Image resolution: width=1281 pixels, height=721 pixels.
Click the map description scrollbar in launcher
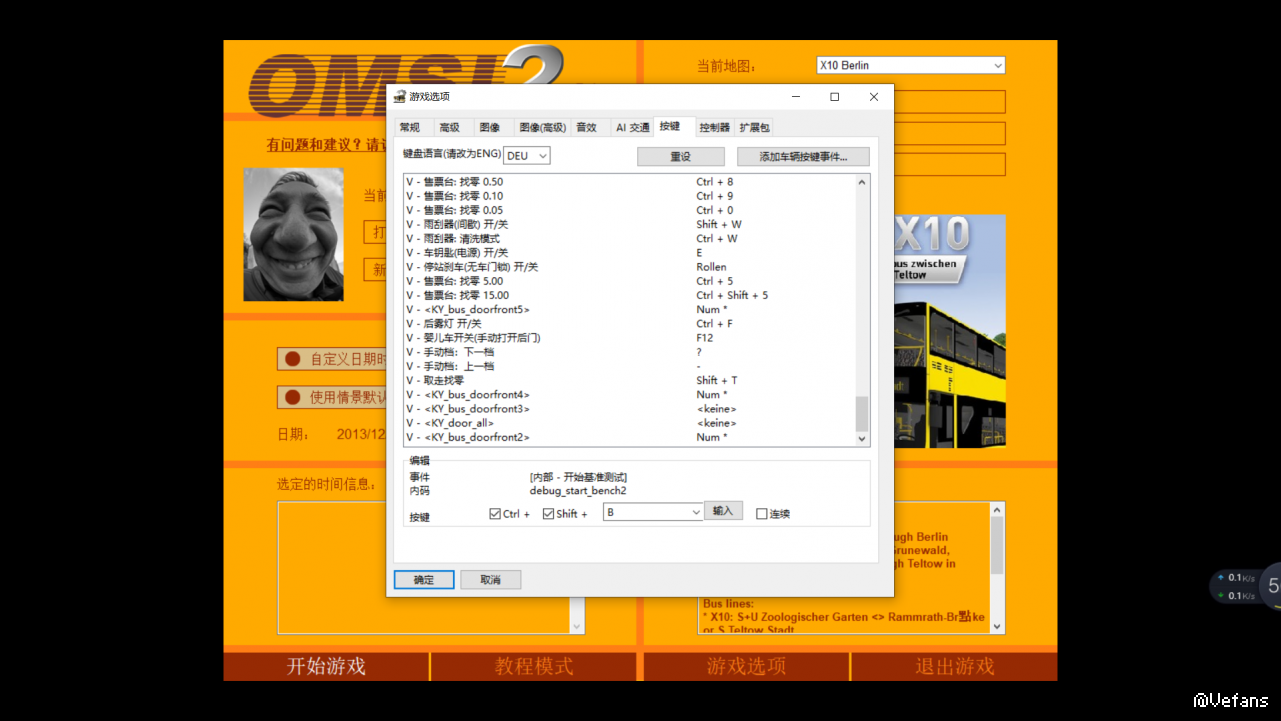point(997,569)
